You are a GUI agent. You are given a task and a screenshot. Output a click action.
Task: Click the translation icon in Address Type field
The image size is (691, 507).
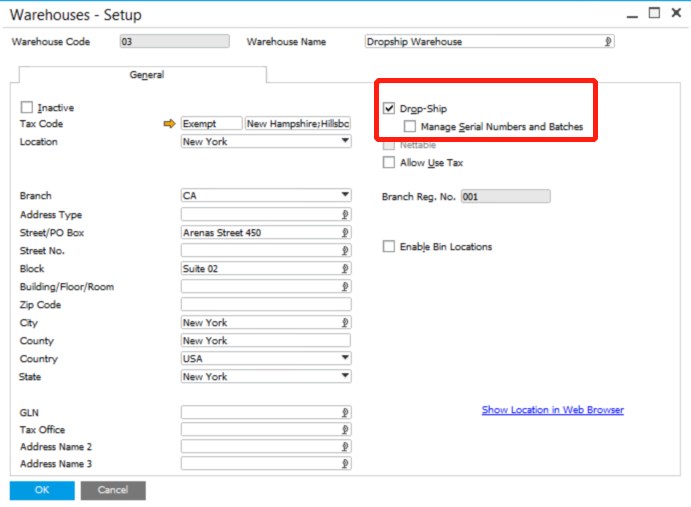click(x=345, y=214)
